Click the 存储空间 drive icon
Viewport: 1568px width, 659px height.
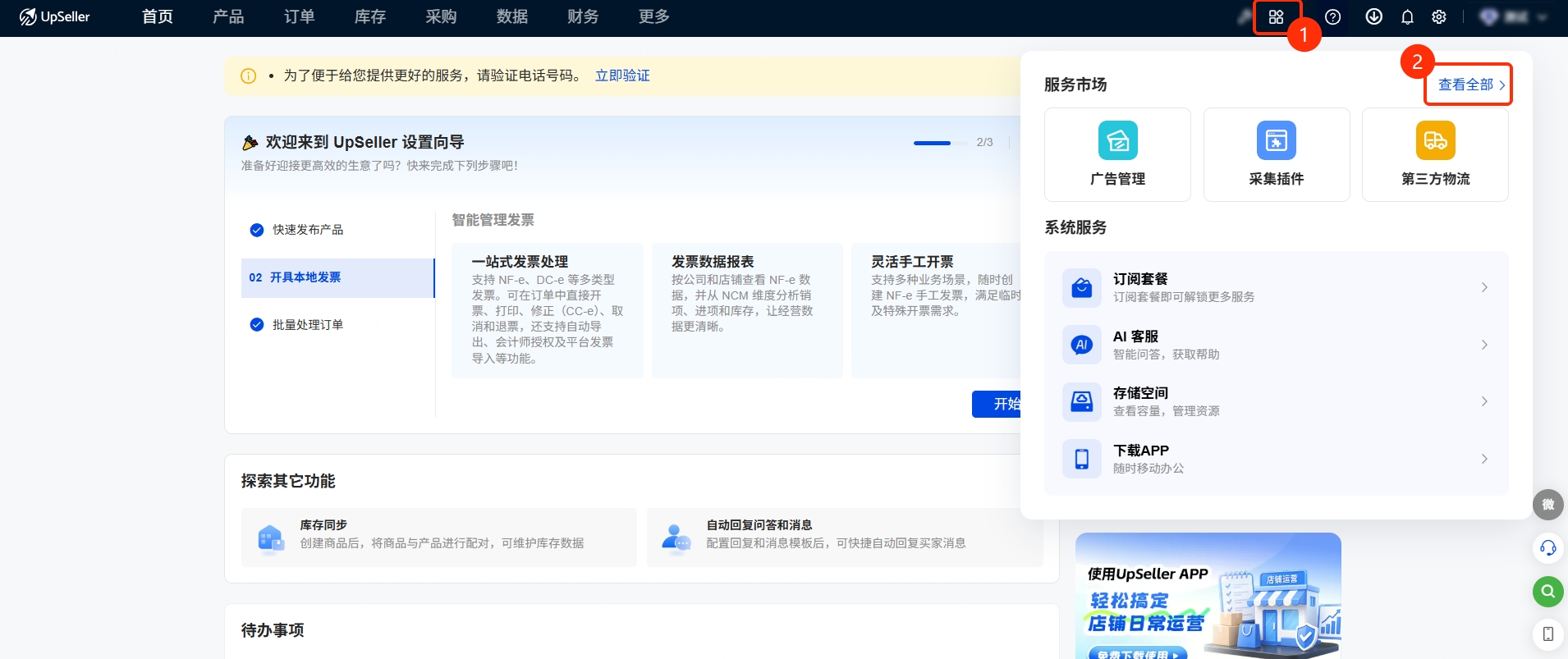pos(1082,401)
